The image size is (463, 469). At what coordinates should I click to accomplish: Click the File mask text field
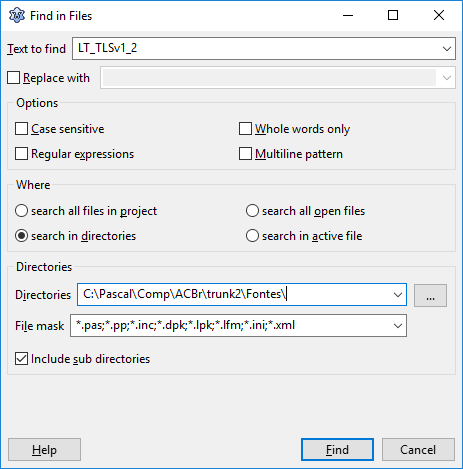click(230, 325)
